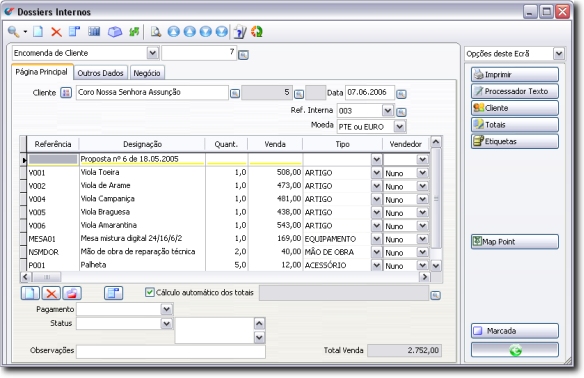The height and width of the screenshot is (378, 584).
Task: Click the Referência column header
Action: tap(53, 144)
